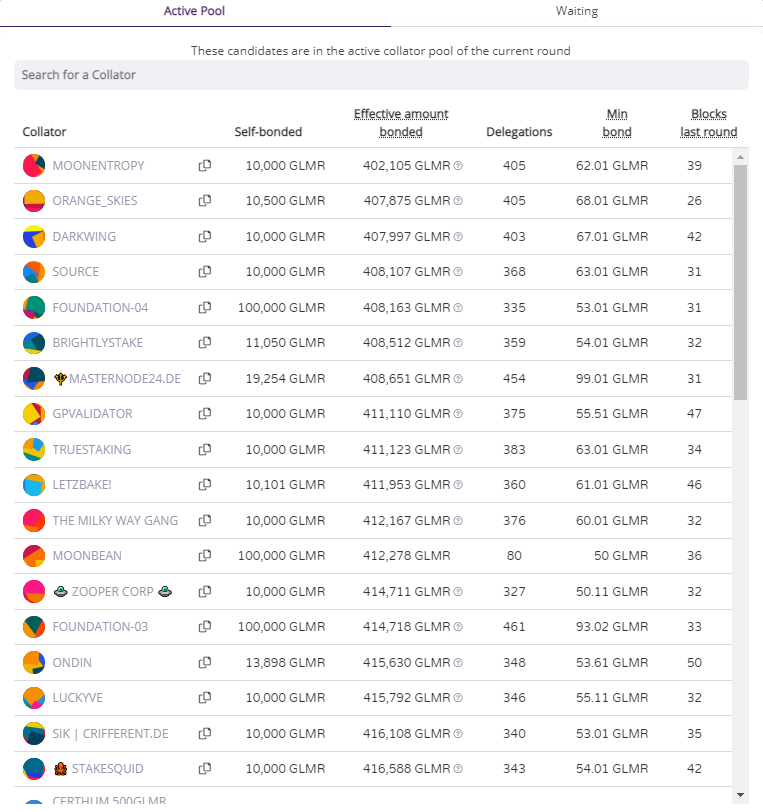763x812 pixels.
Task: Click the MOONBEAN collator name
Action: click(x=87, y=556)
